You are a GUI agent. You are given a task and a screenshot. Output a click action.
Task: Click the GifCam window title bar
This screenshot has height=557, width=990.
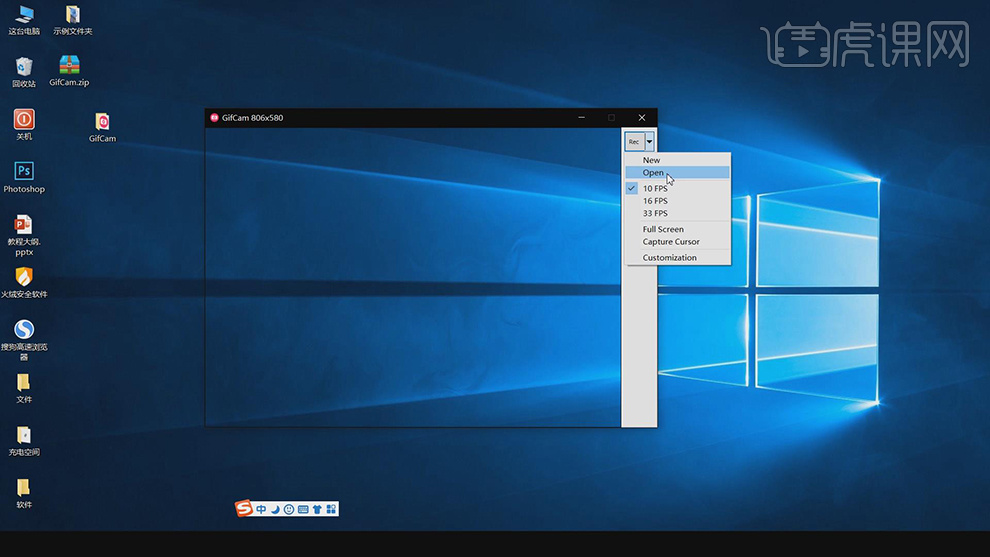pyautogui.click(x=400, y=118)
